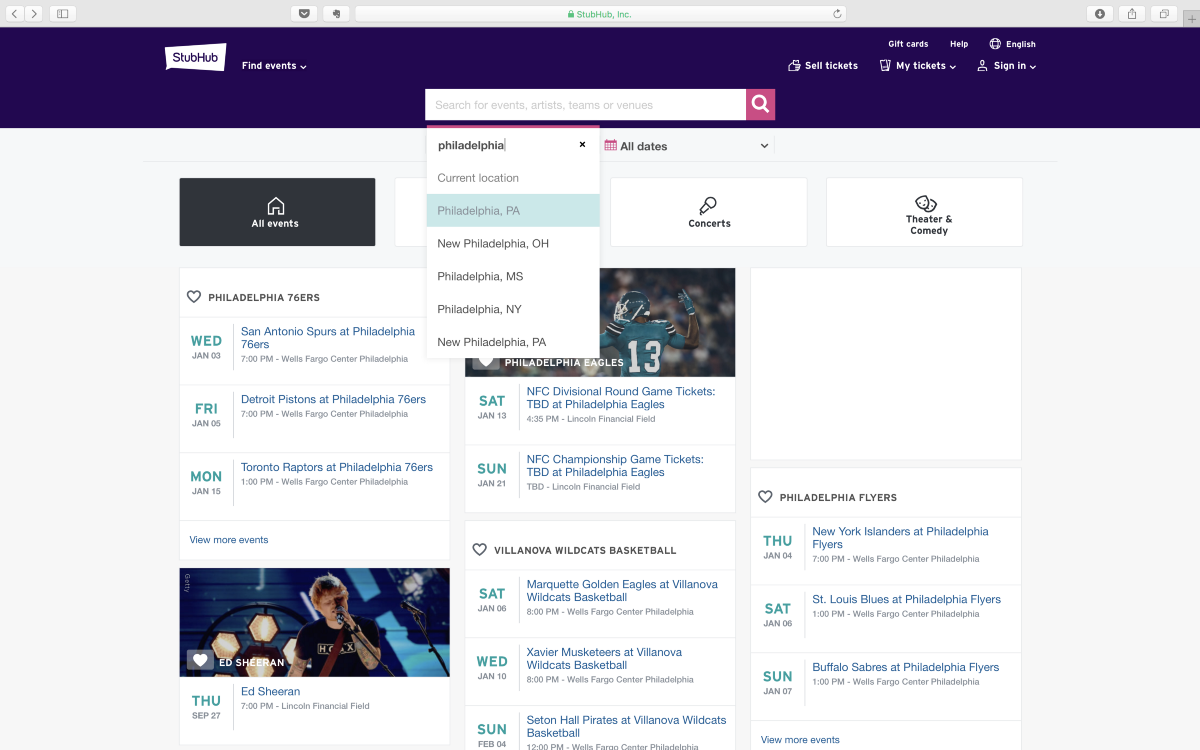This screenshot has width=1200, height=750.
Task: Open San Antonio Spurs at 76ers event
Action: [x=328, y=338]
